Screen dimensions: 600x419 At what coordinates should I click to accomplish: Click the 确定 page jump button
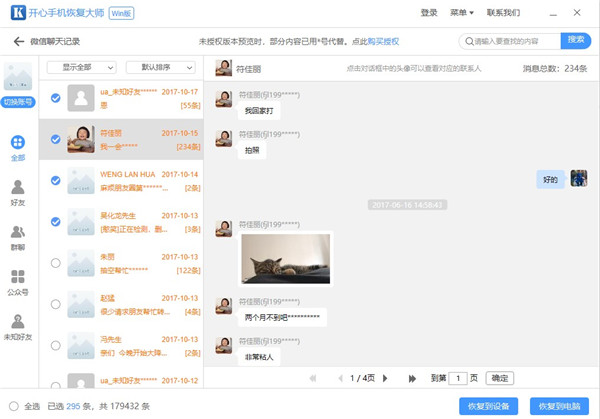coord(500,378)
